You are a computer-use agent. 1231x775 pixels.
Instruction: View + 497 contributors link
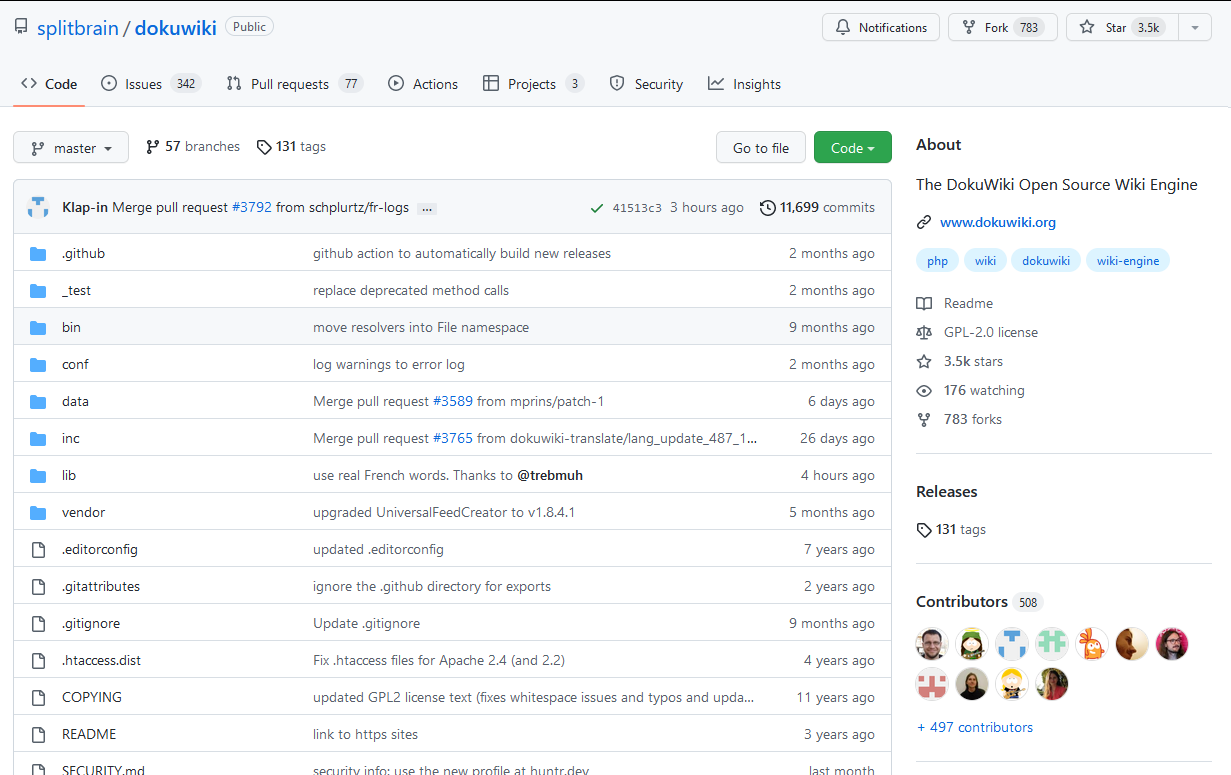click(x=975, y=727)
